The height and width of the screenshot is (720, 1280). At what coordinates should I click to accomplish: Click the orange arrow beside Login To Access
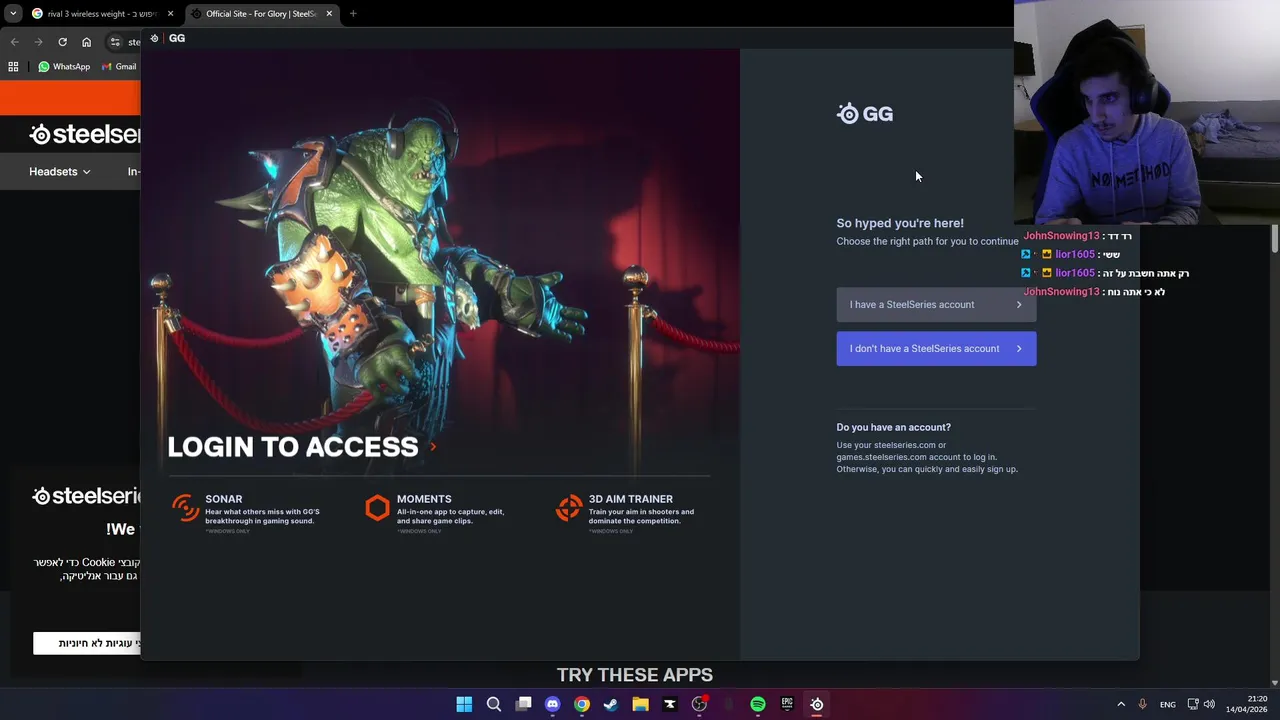(x=433, y=447)
